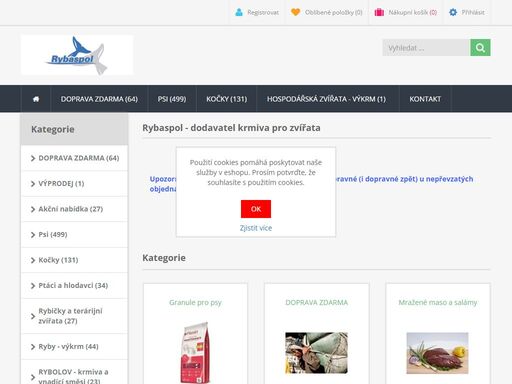Expand sidebar Psi (499) chevron
This screenshot has height=384, width=512.
33,235
